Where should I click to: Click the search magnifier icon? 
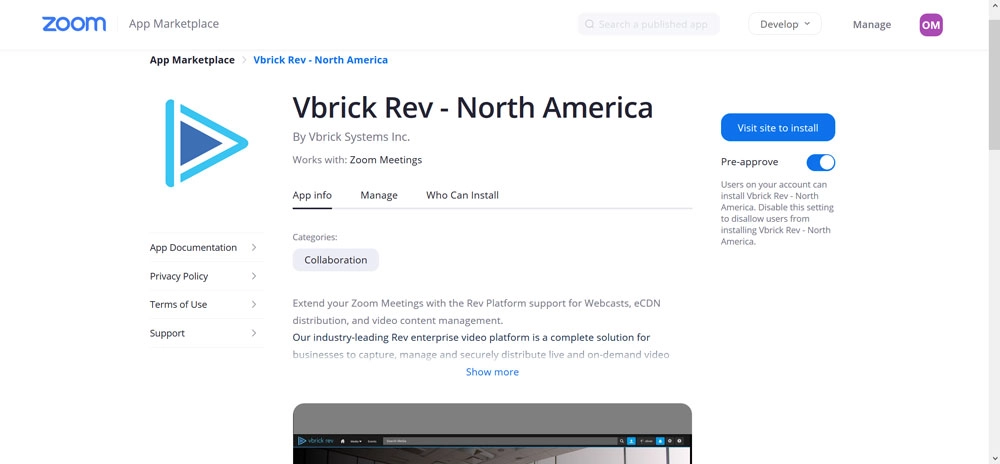[x=589, y=24]
